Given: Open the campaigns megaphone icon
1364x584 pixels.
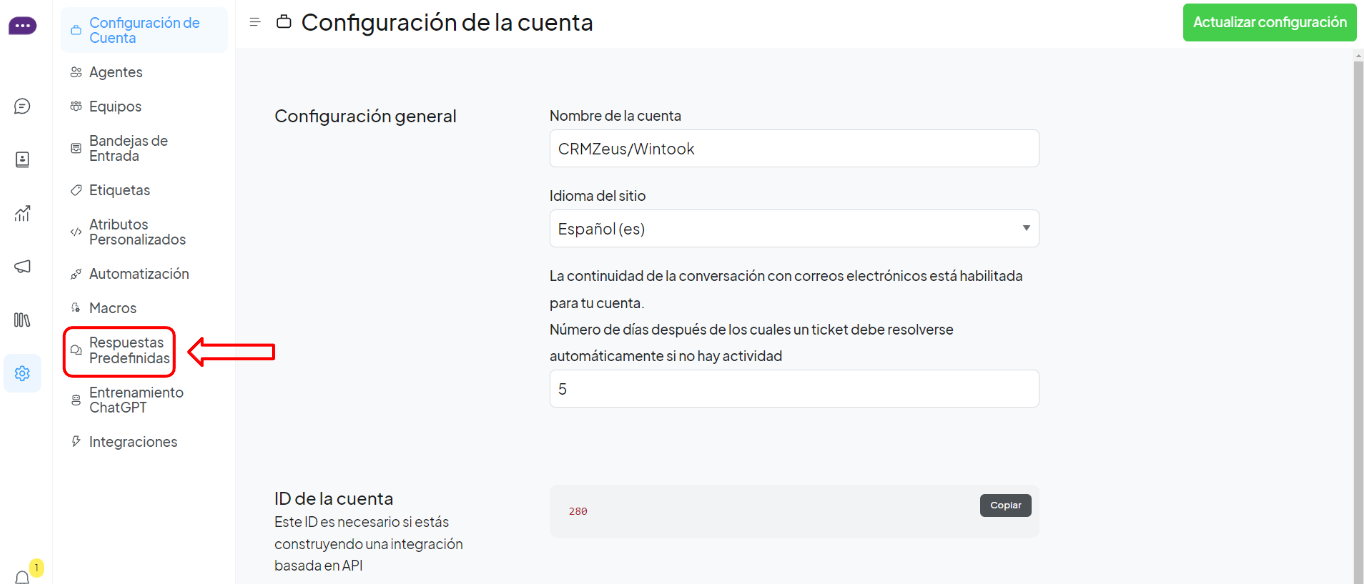Looking at the screenshot, I should (22, 266).
